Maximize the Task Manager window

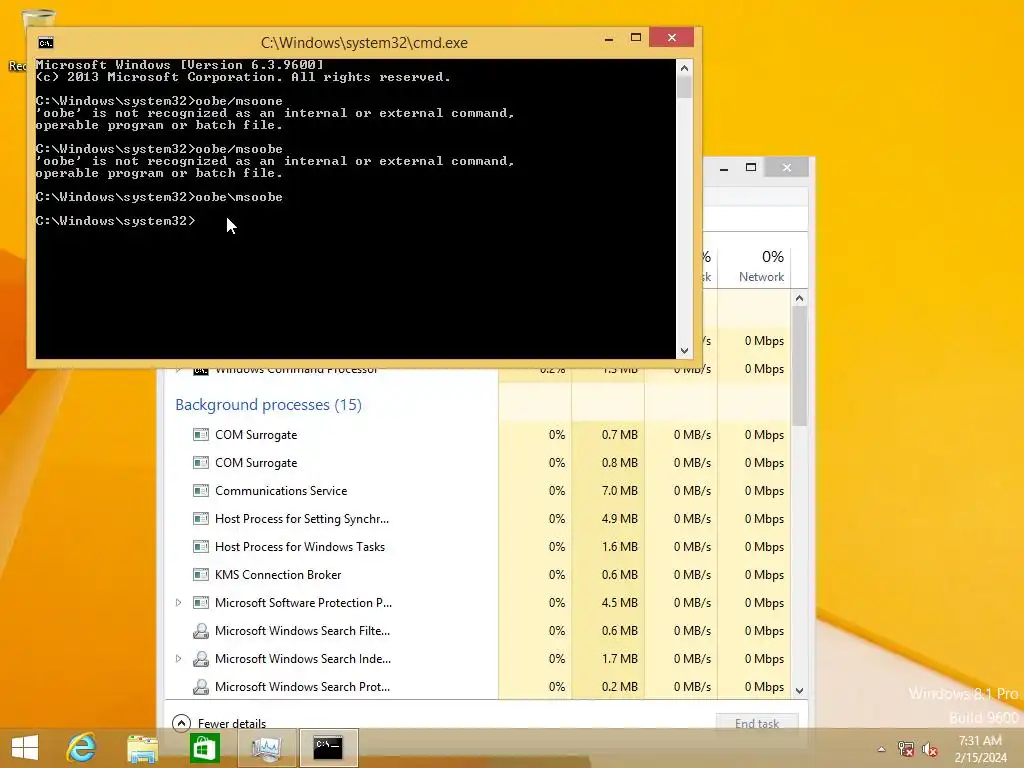point(751,168)
